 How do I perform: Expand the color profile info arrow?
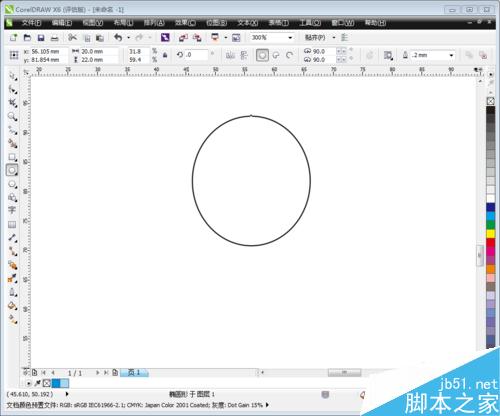[267, 405]
